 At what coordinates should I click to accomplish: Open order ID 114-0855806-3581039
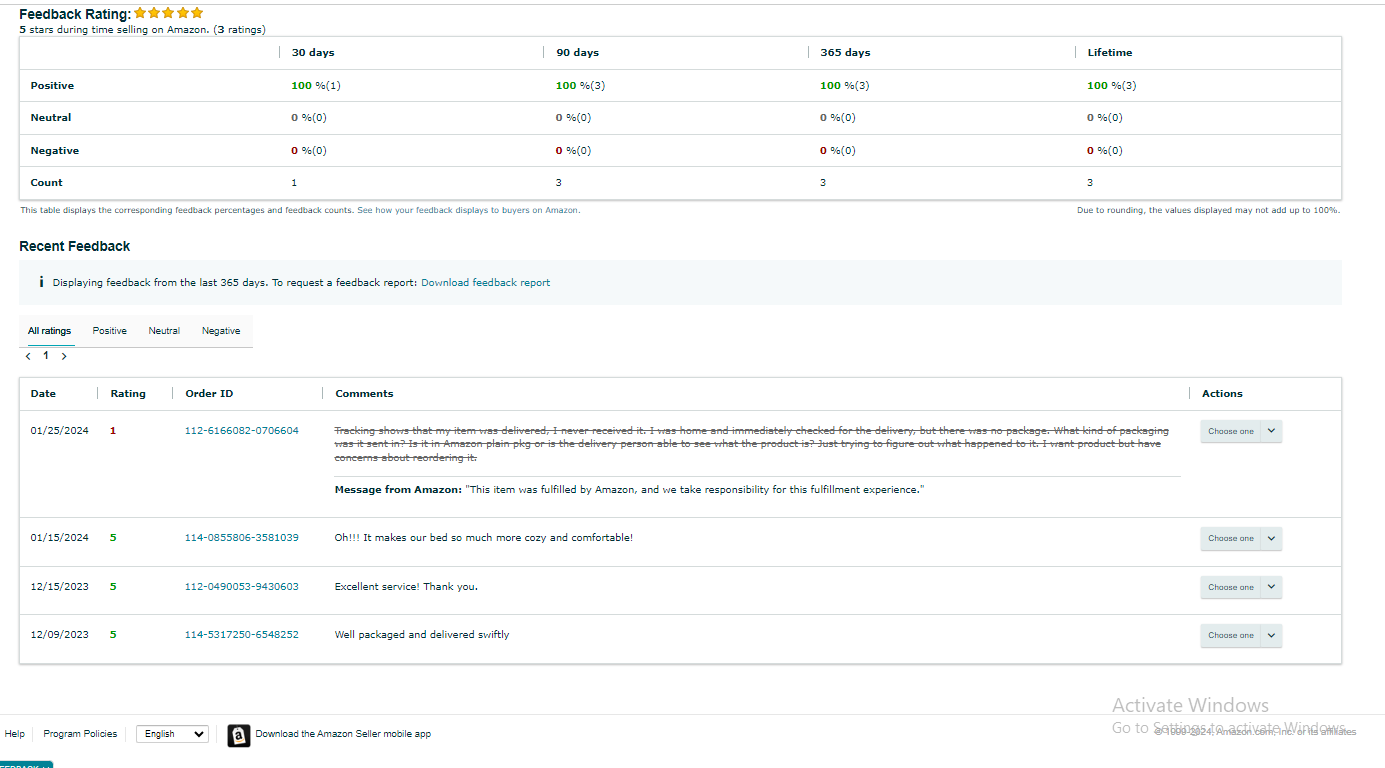(x=242, y=538)
